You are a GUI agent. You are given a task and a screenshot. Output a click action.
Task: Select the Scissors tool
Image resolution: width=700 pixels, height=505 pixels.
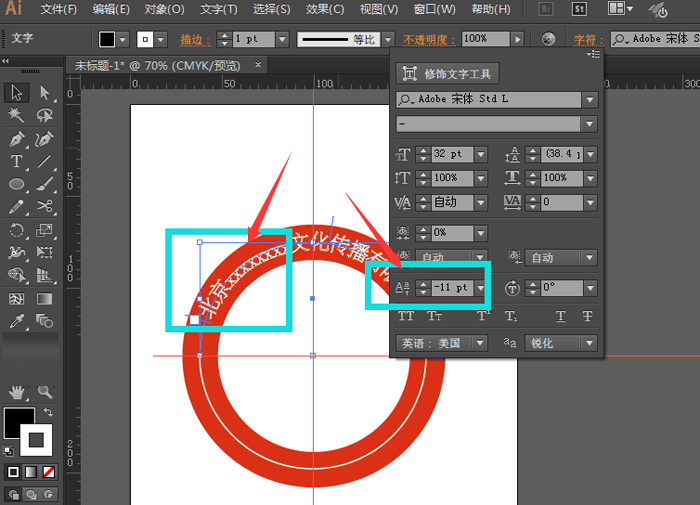click(x=45, y=207)
